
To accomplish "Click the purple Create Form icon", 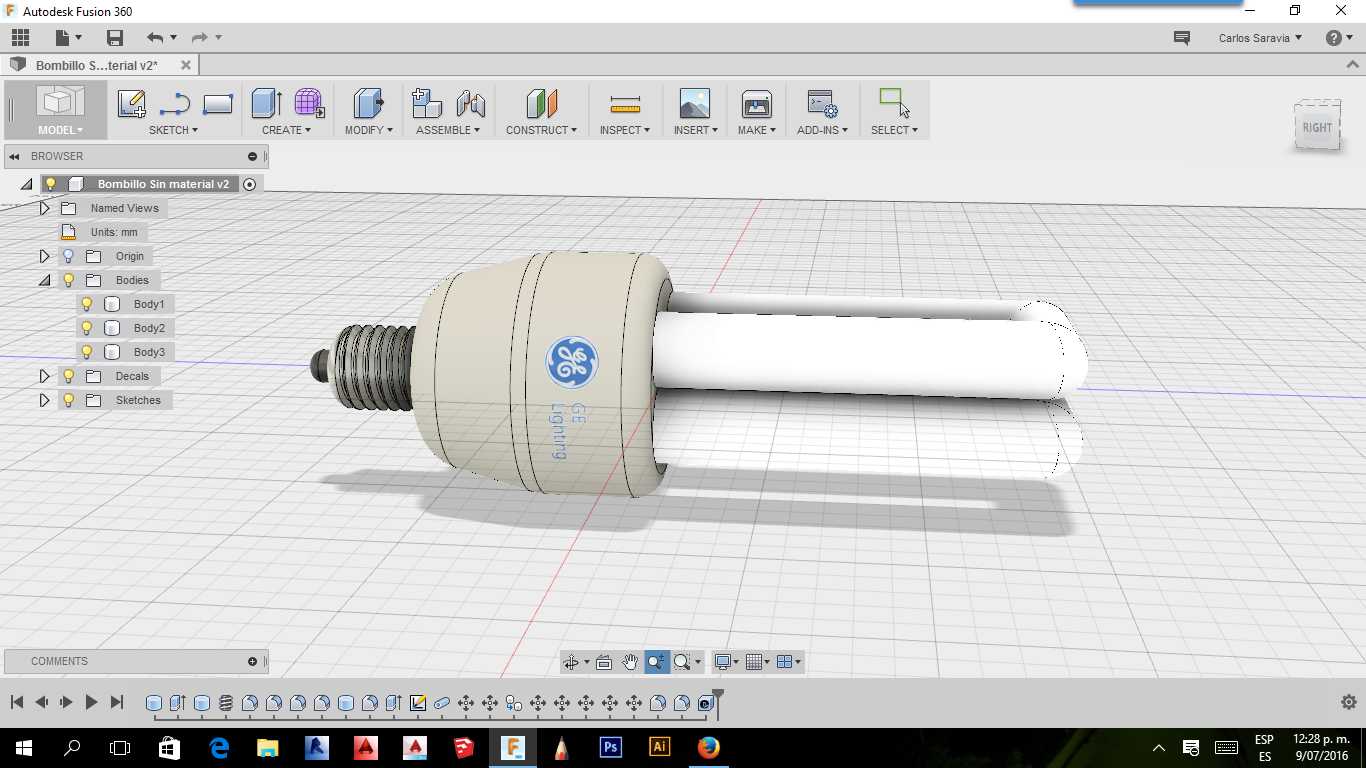I will pos(309,103).
